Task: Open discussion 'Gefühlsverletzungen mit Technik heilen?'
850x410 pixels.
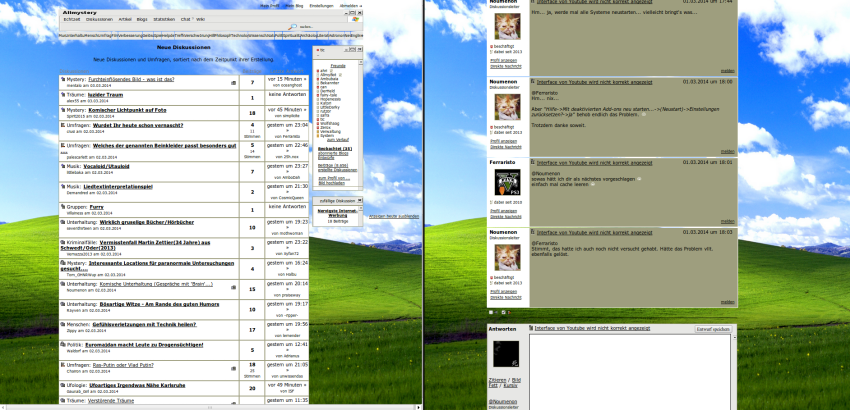Action: coord(145,324)
